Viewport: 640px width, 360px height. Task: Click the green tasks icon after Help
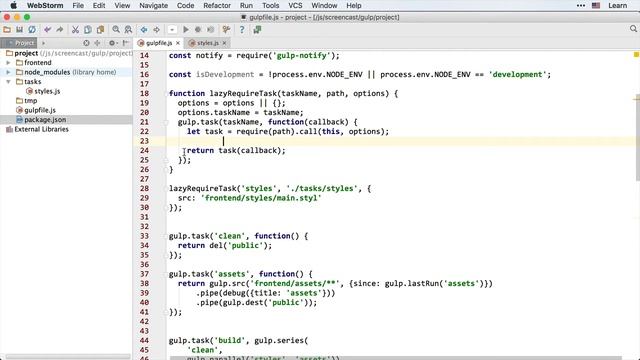pyautogui.click(x=257, y=29)
